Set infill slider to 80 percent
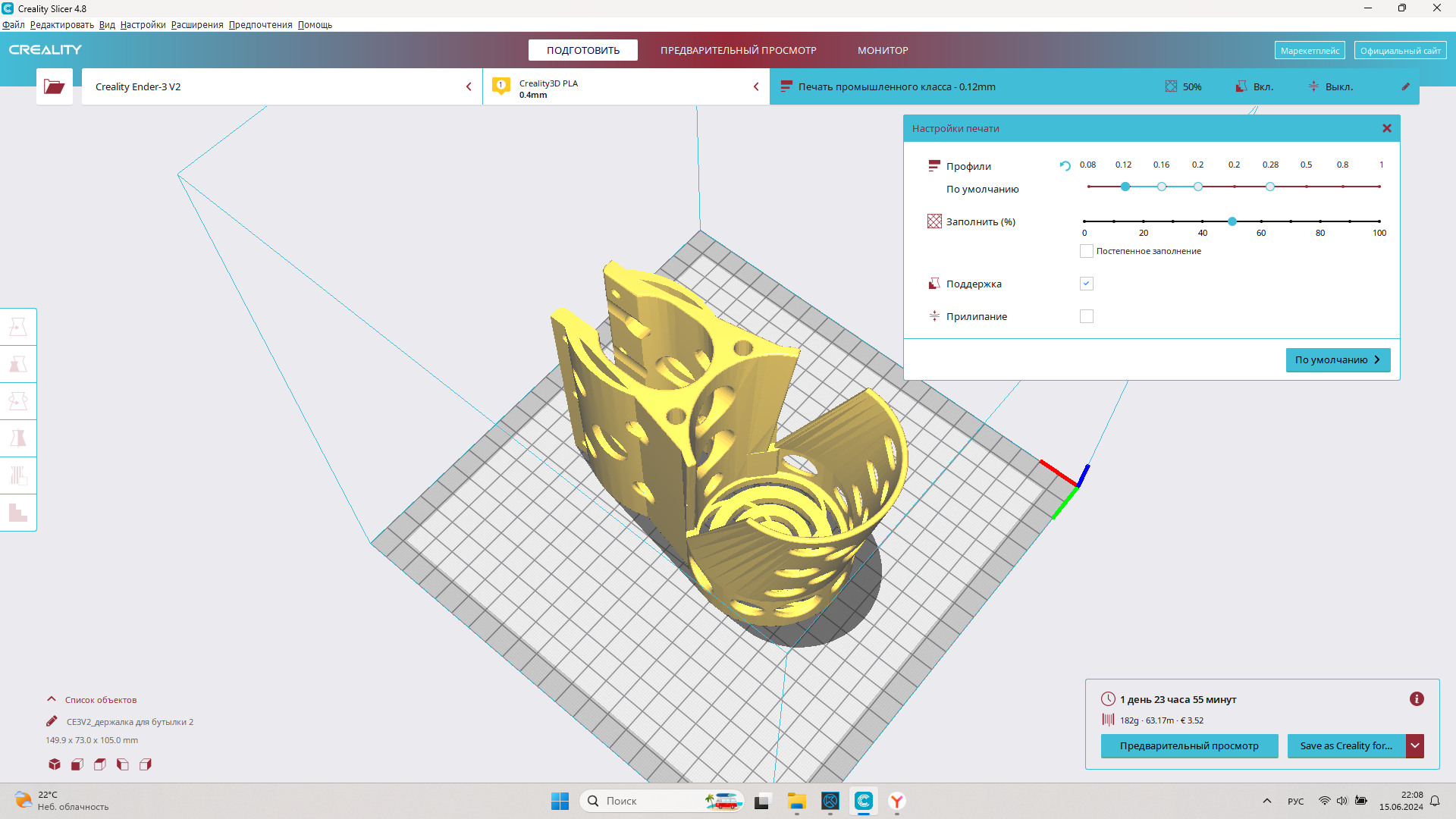 (1320, 221)
